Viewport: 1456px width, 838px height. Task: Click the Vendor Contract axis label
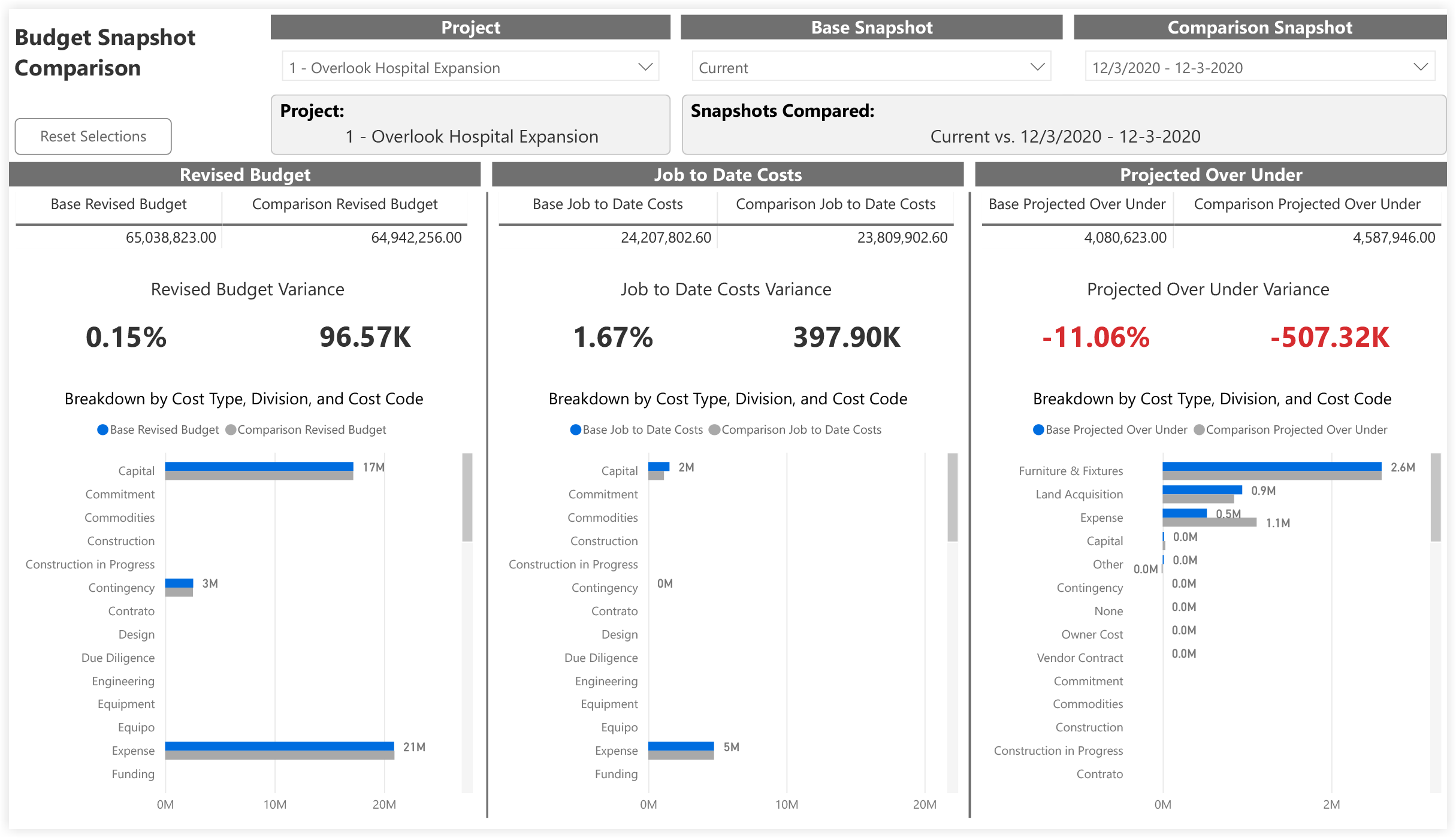(x=1080, y=658)
